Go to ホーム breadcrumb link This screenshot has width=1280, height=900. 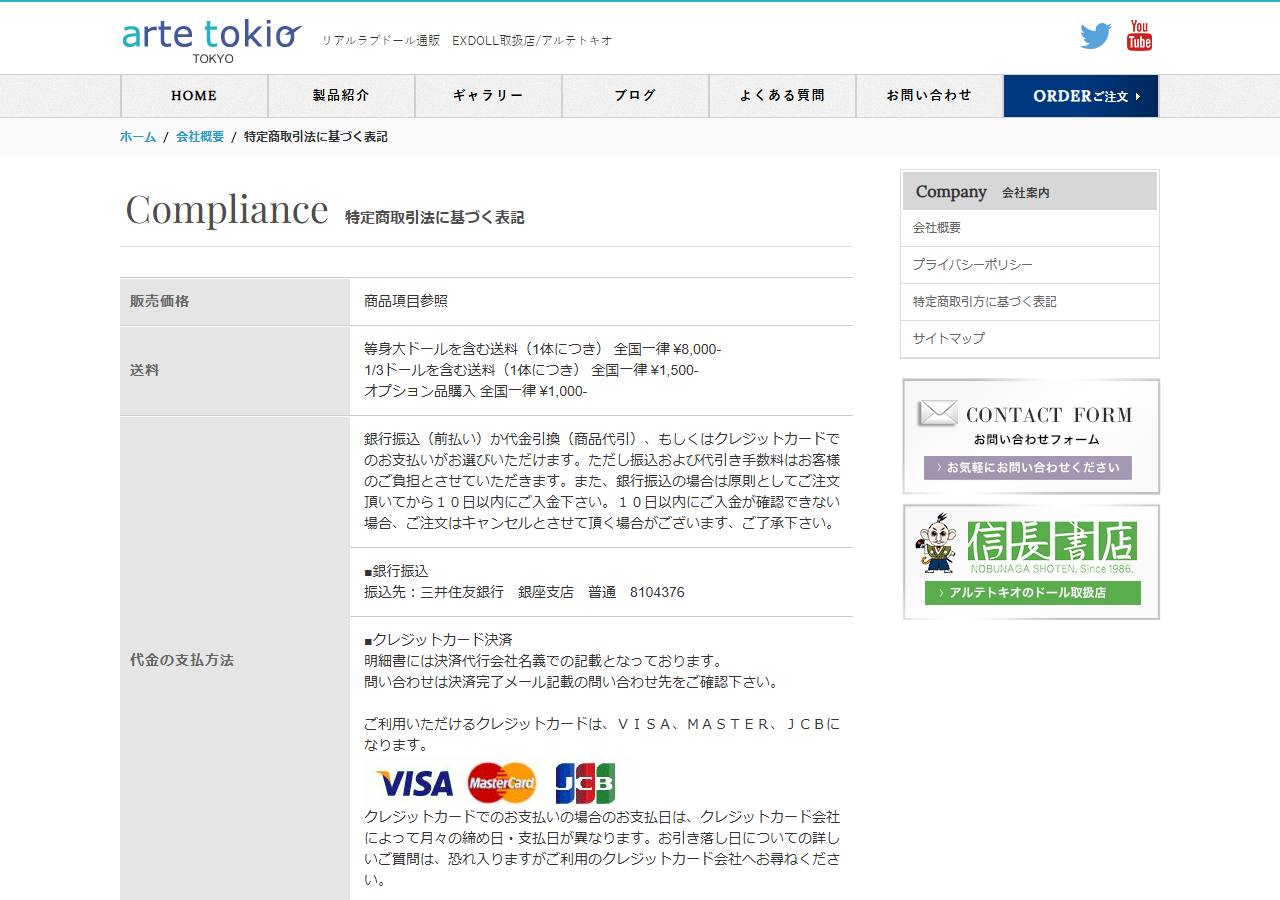(138, 137)
